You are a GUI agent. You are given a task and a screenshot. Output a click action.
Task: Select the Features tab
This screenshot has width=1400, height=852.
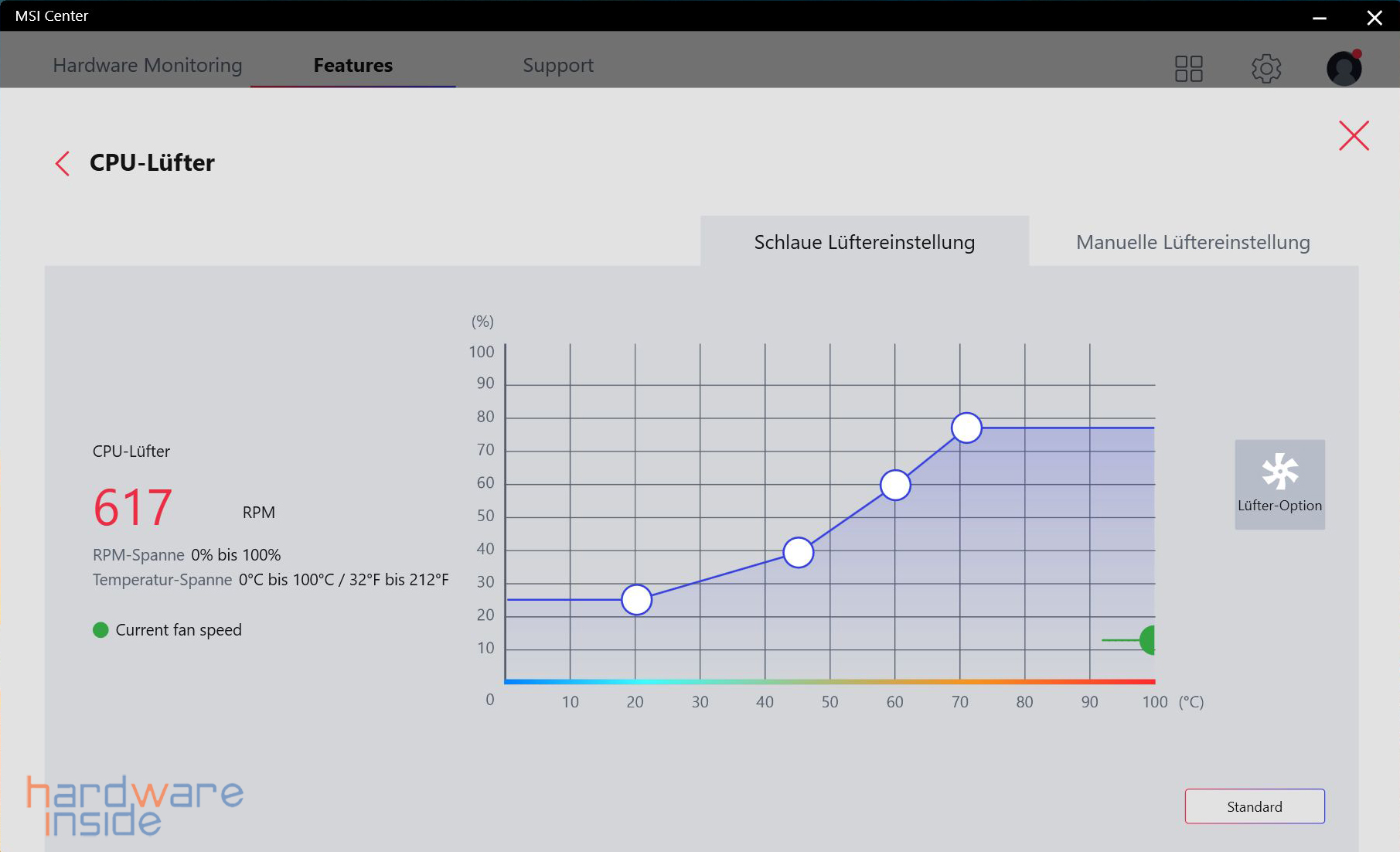353,65
